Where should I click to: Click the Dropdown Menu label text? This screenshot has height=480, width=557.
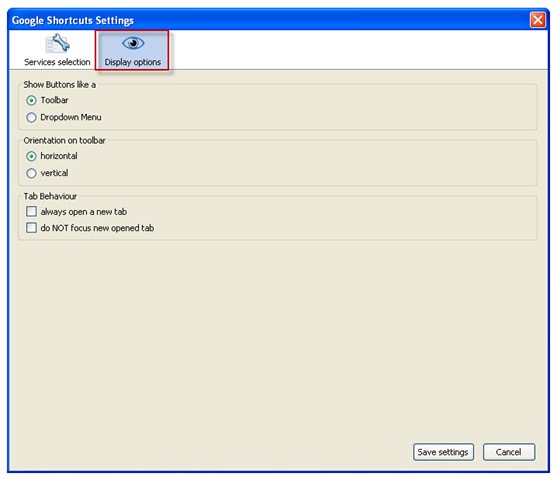point(71,117)
